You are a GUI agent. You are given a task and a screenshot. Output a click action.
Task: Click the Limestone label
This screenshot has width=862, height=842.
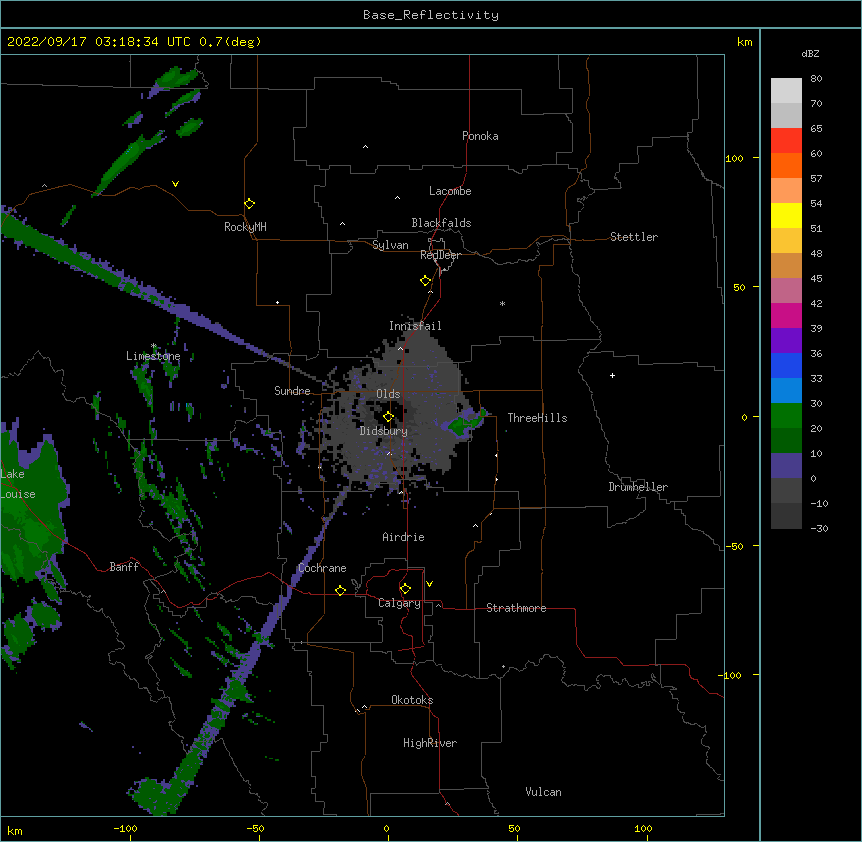tap(153, 356)
